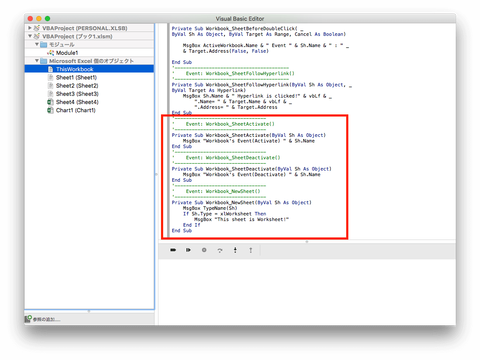Viewport: 480px width, 360px height.
Task: Select the モジュール folder label
Action: 62,44
